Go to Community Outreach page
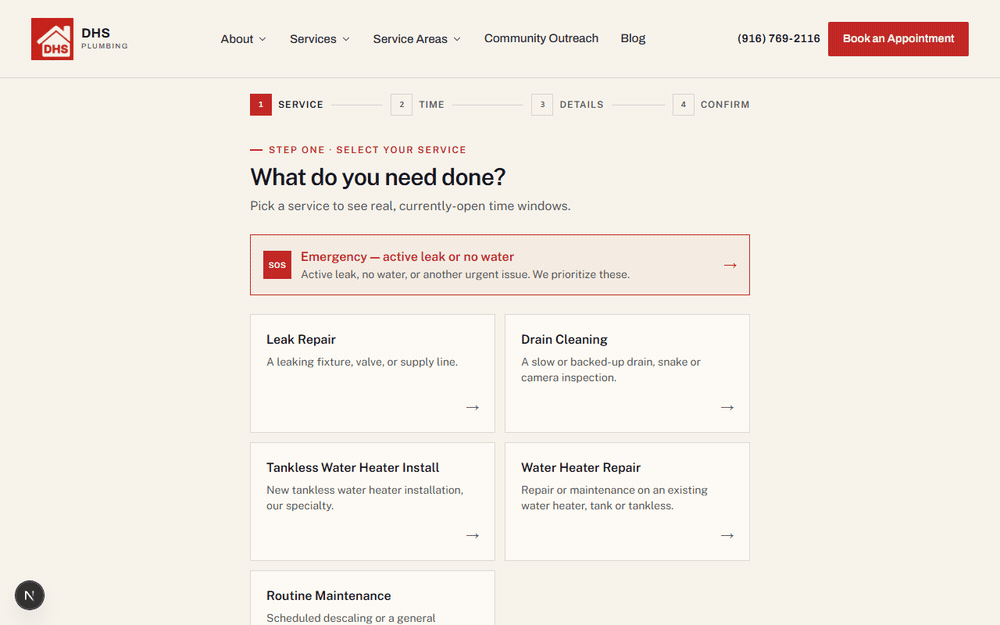The height and width of the screenshot is (625, 1000). pyautogui.click(x=541, y=38)
